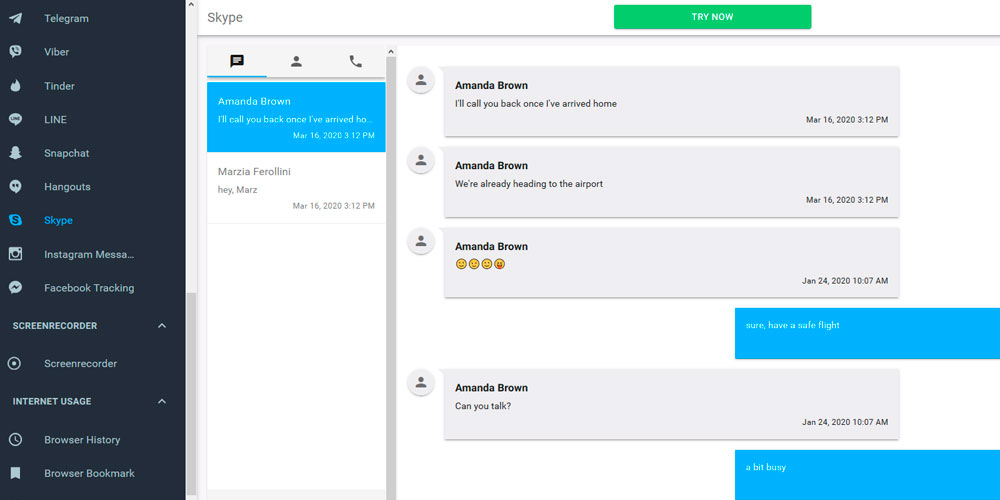Click avatar beside 'heading to the airport' message

point(421,160)
